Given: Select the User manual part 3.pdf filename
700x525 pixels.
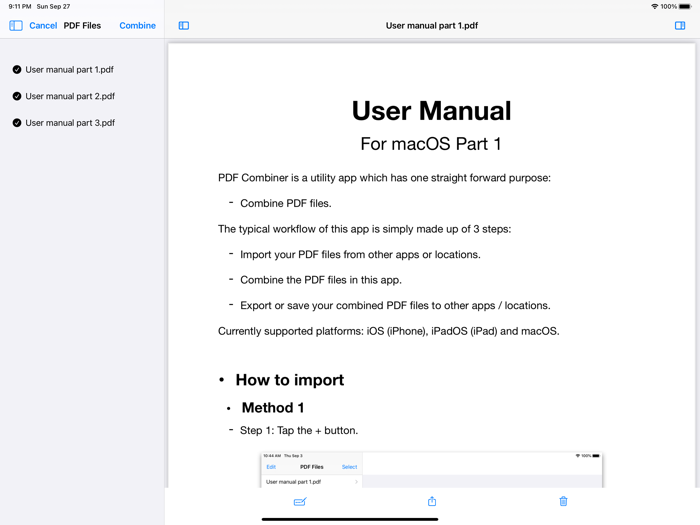Looking at the screenshot, I should click(x=70, y=123).
